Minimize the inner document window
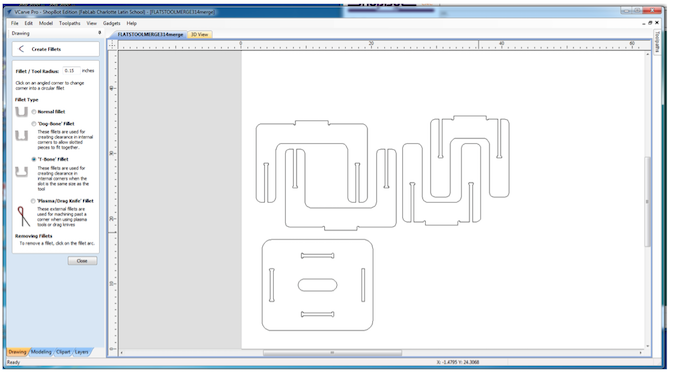 [643, 23]
